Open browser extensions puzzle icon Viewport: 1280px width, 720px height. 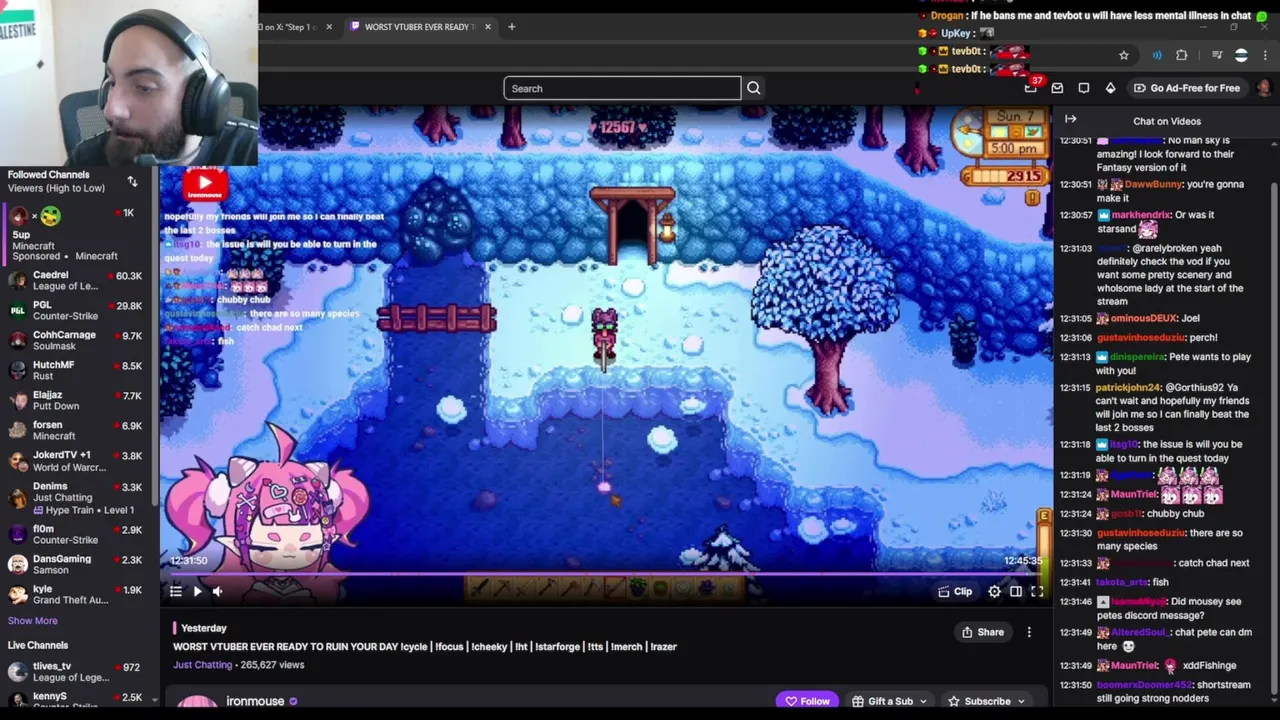pos(1182,55)
